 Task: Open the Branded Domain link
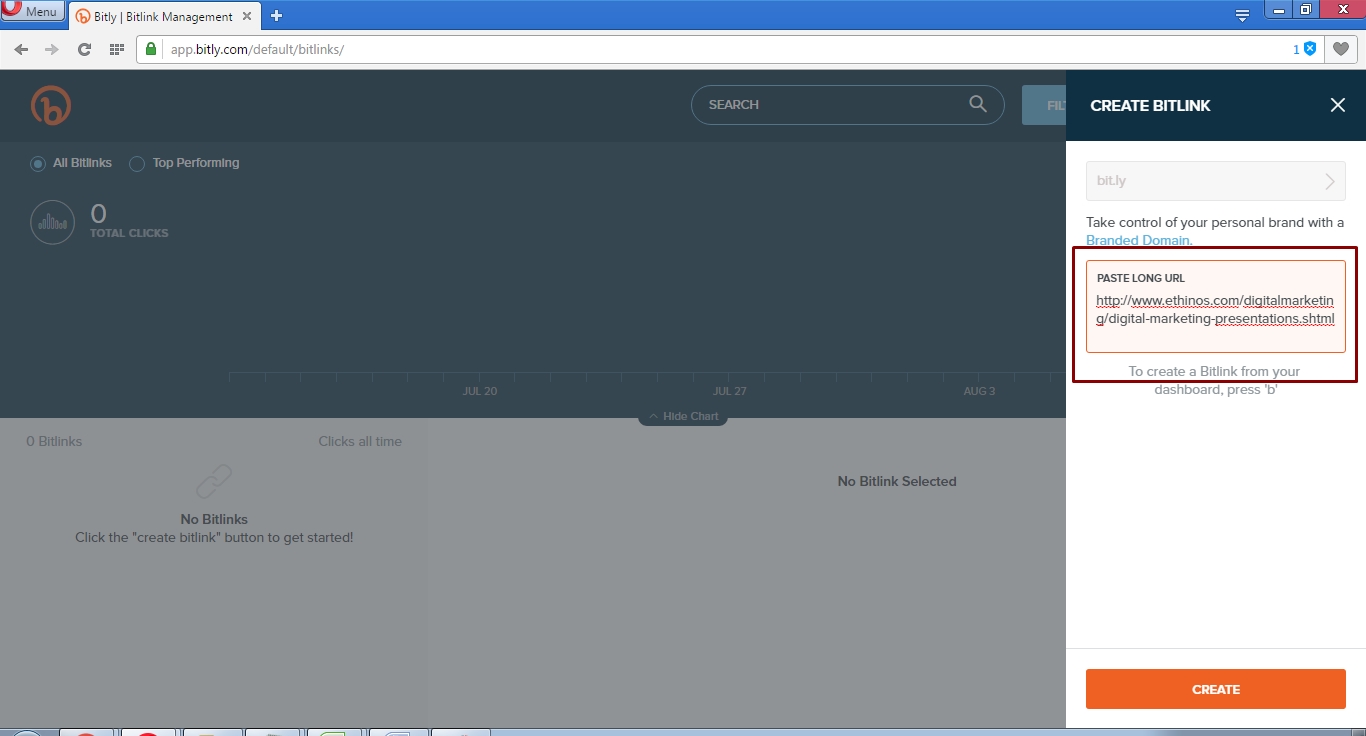pos(1139,240)
